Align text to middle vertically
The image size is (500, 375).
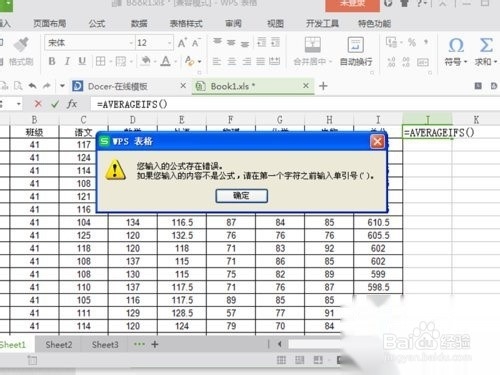coord(231,43)
